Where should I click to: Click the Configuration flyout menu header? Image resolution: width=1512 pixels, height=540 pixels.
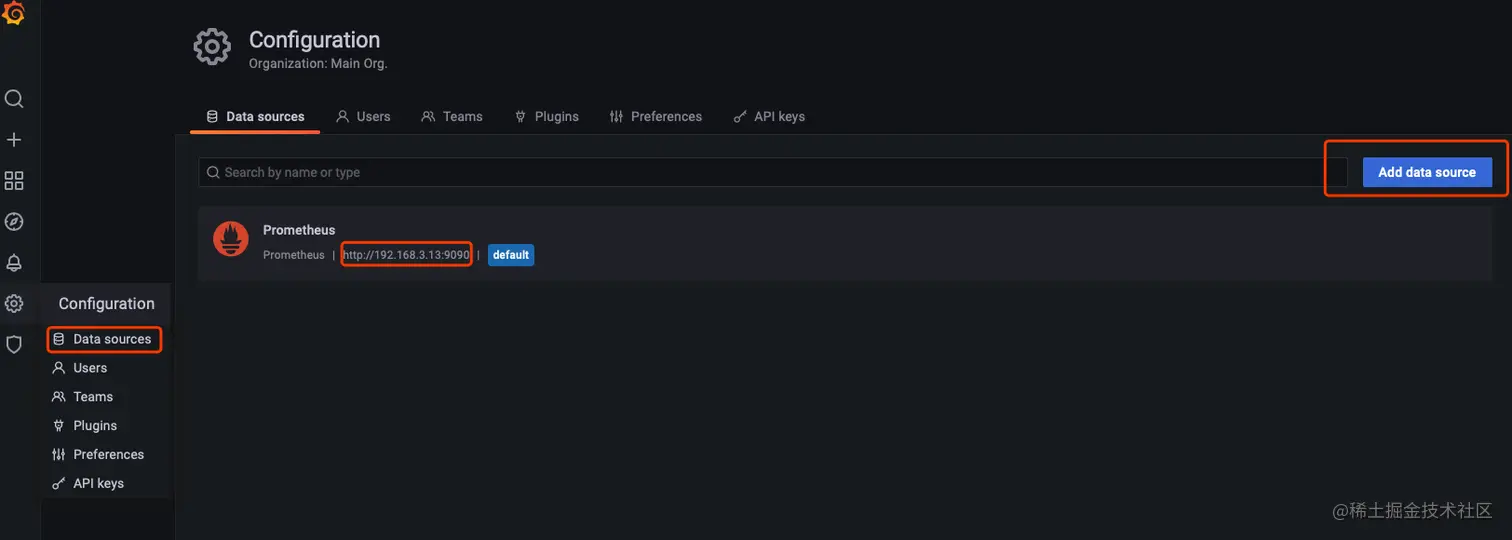click(106, 304)
